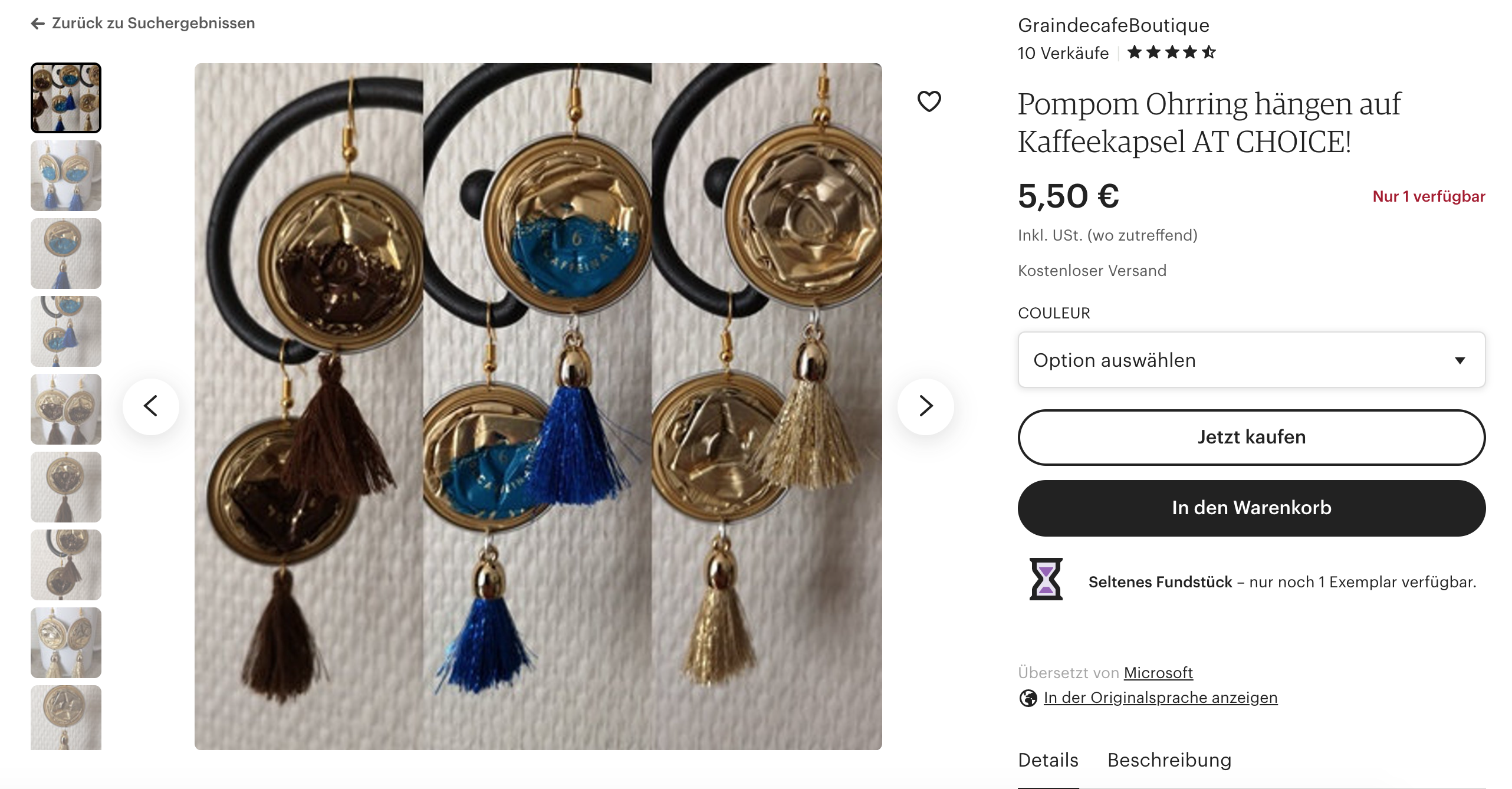Click dropdown arrow in Option auswählen
This screenshot has height=789, width=1512.
1460,360
